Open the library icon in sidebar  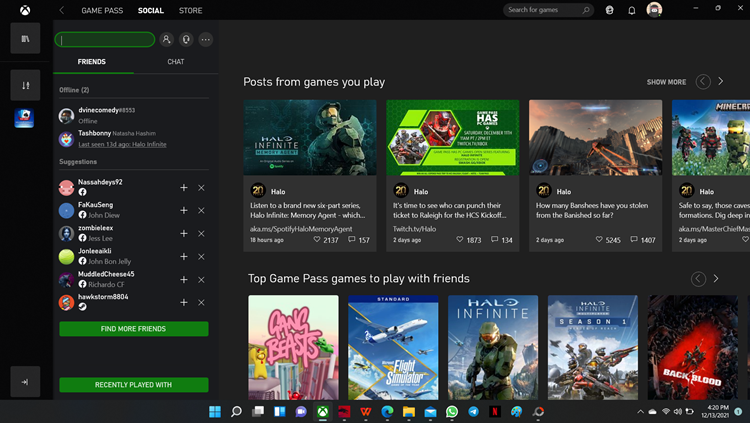click(25, 38)
